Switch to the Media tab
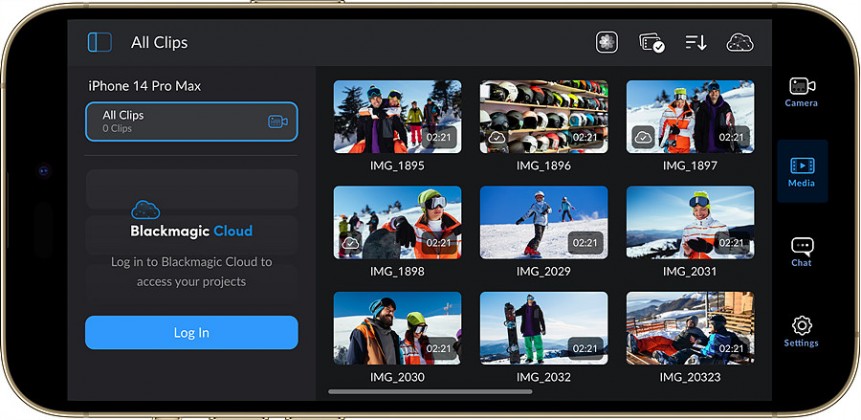Image resolution: width=861 pixels, height=420 pixels. click(x=802, y=171)
